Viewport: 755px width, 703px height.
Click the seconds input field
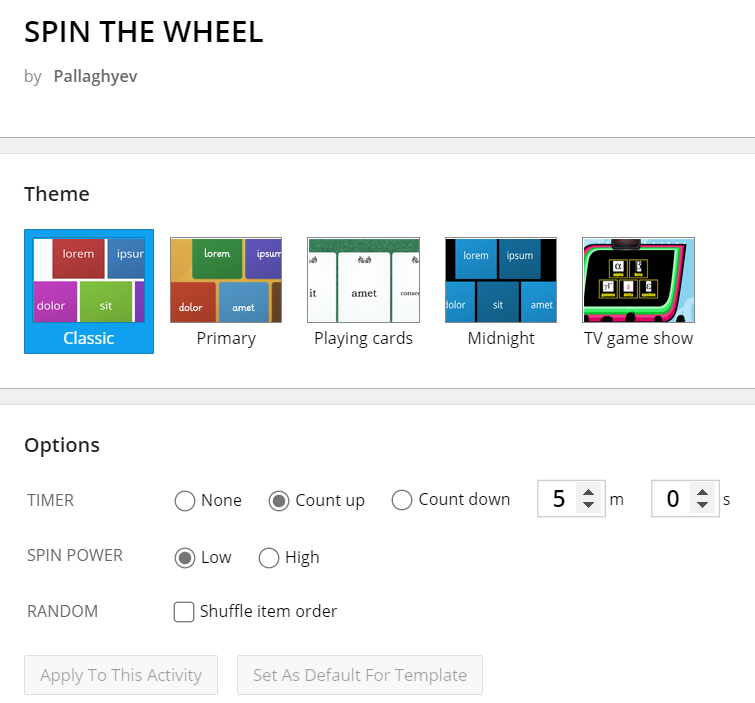(x=673, y=498)
